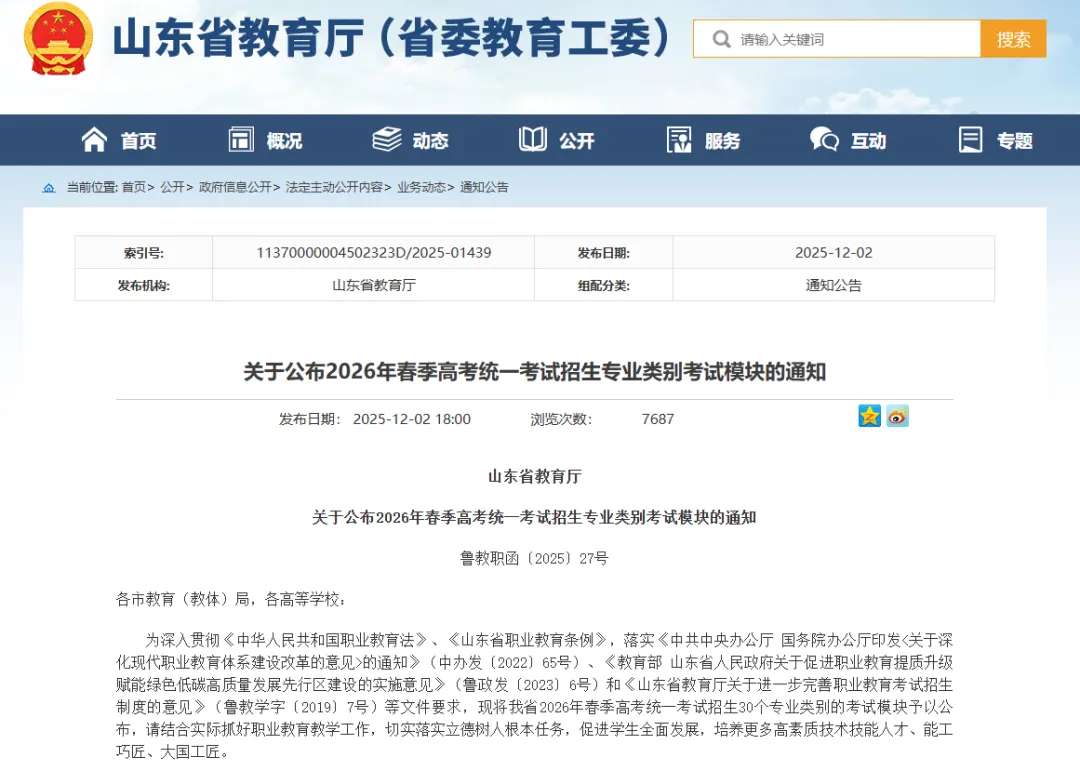
Task: Click the service icon beside 服务
Action: [679, 140]
